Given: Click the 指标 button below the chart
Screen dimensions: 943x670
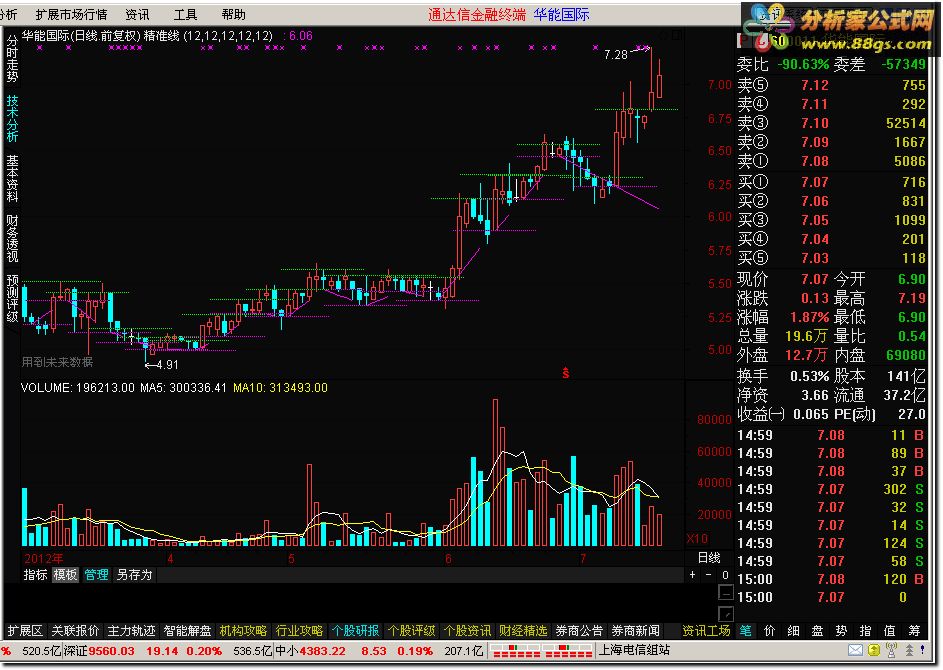Looking at the screenshot, I should (x=35, y=575).
